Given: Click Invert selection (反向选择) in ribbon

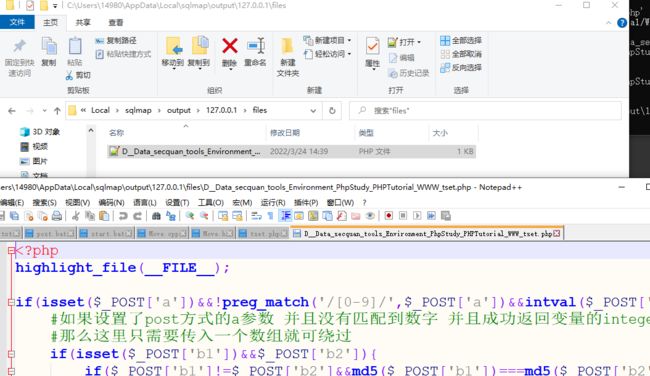Looking at the screenshot, I should (461, 68).
